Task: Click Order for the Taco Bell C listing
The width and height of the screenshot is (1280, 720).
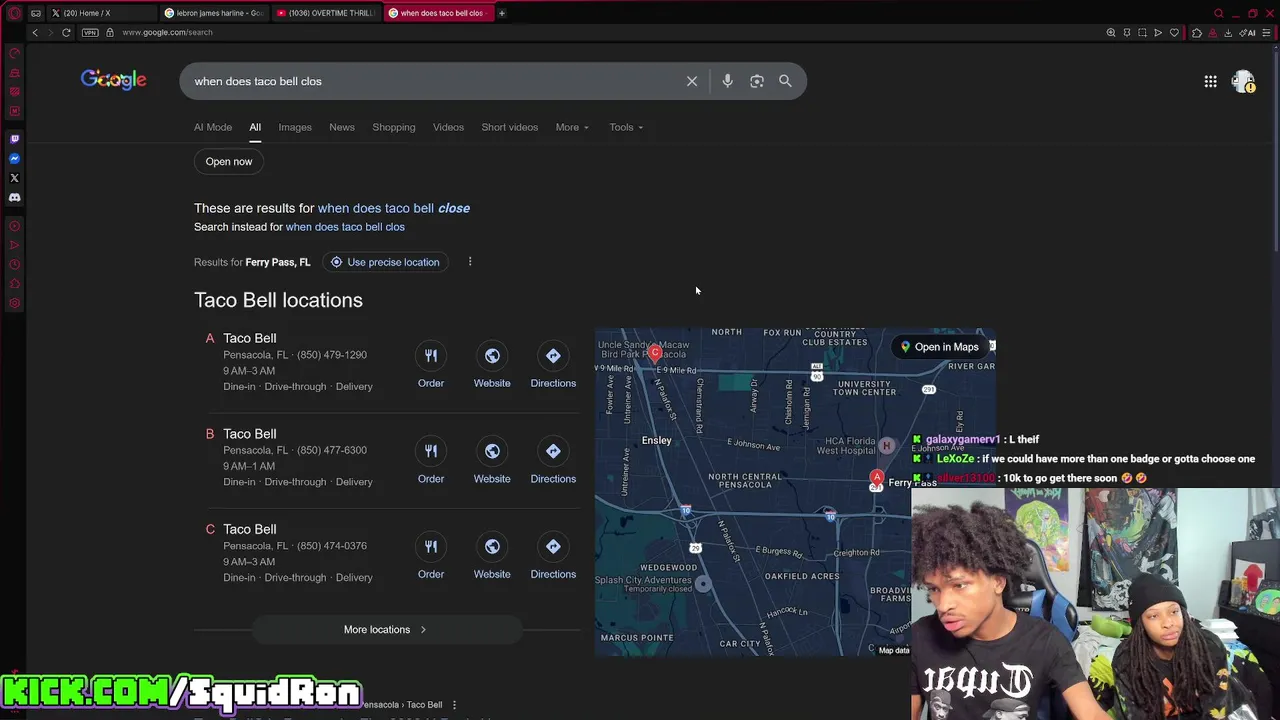Action: 431,557
